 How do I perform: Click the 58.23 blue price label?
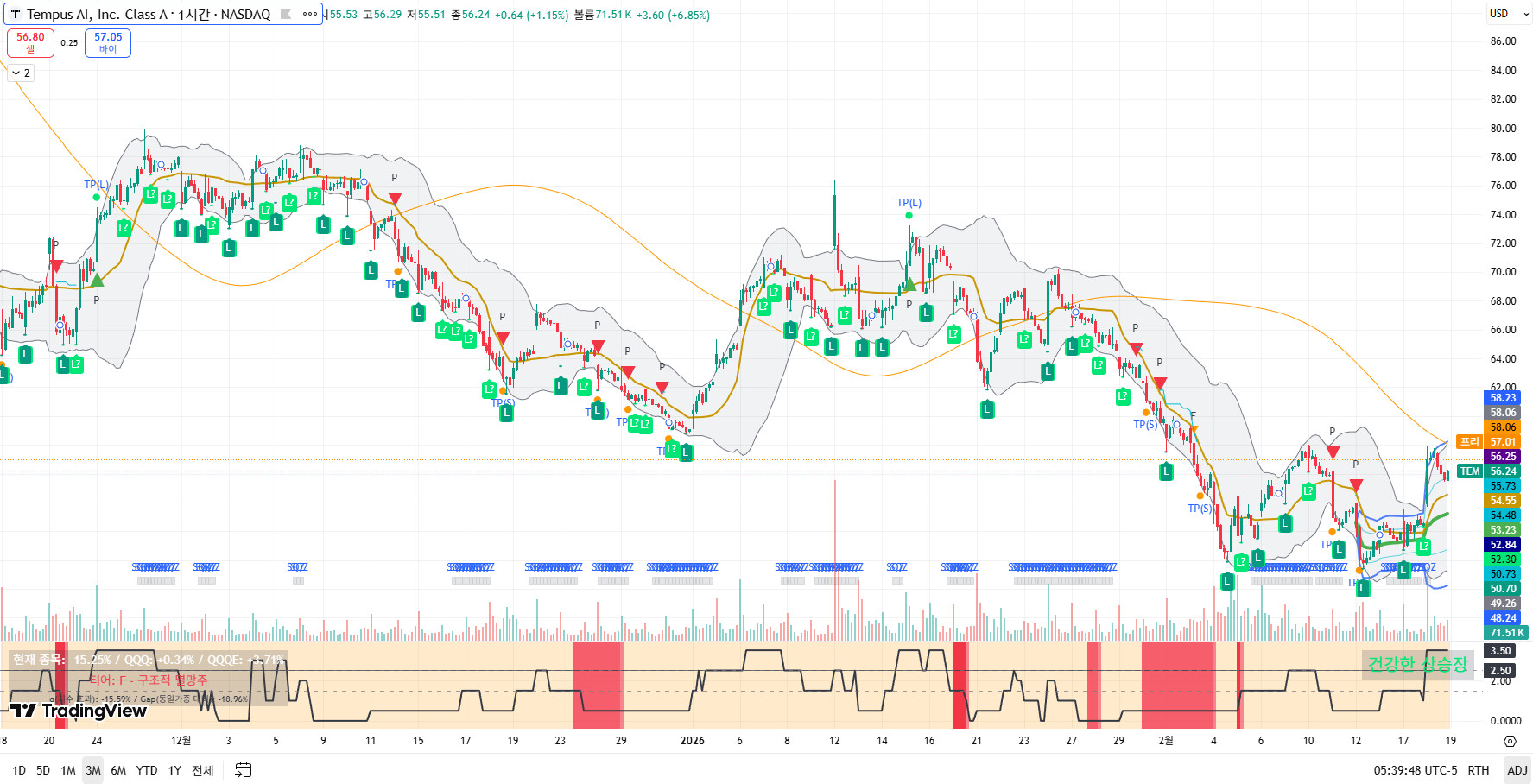(x=1504, y=398)
